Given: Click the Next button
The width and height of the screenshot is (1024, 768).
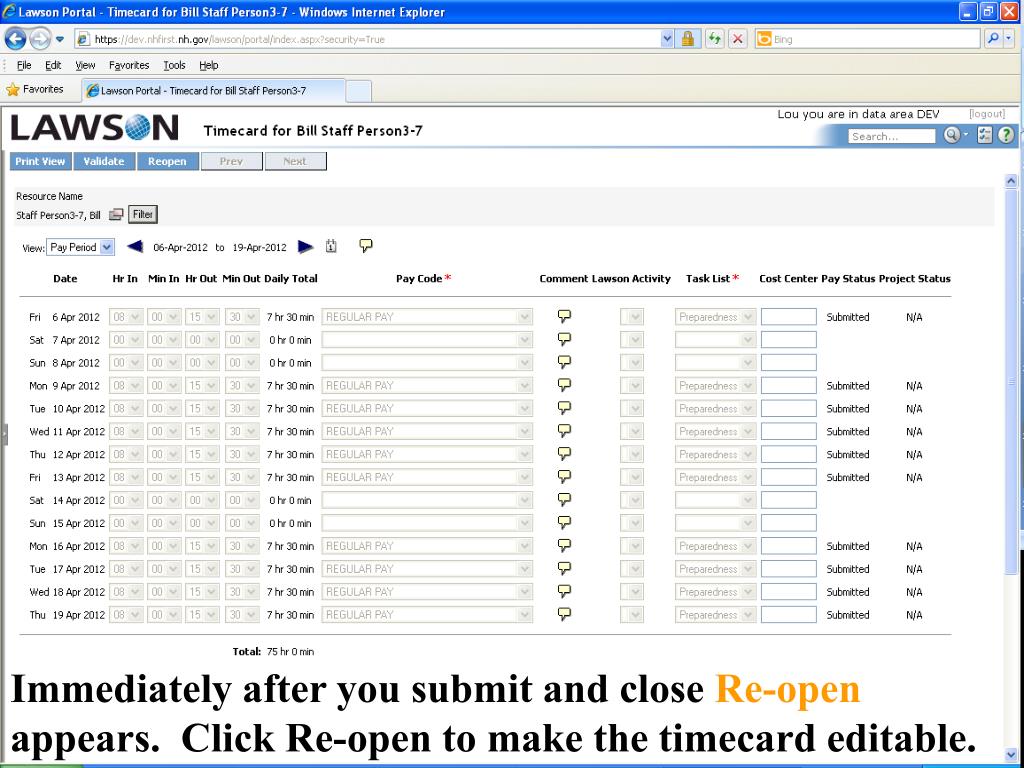Looking at the screenshot, I should tap(295, 161).
